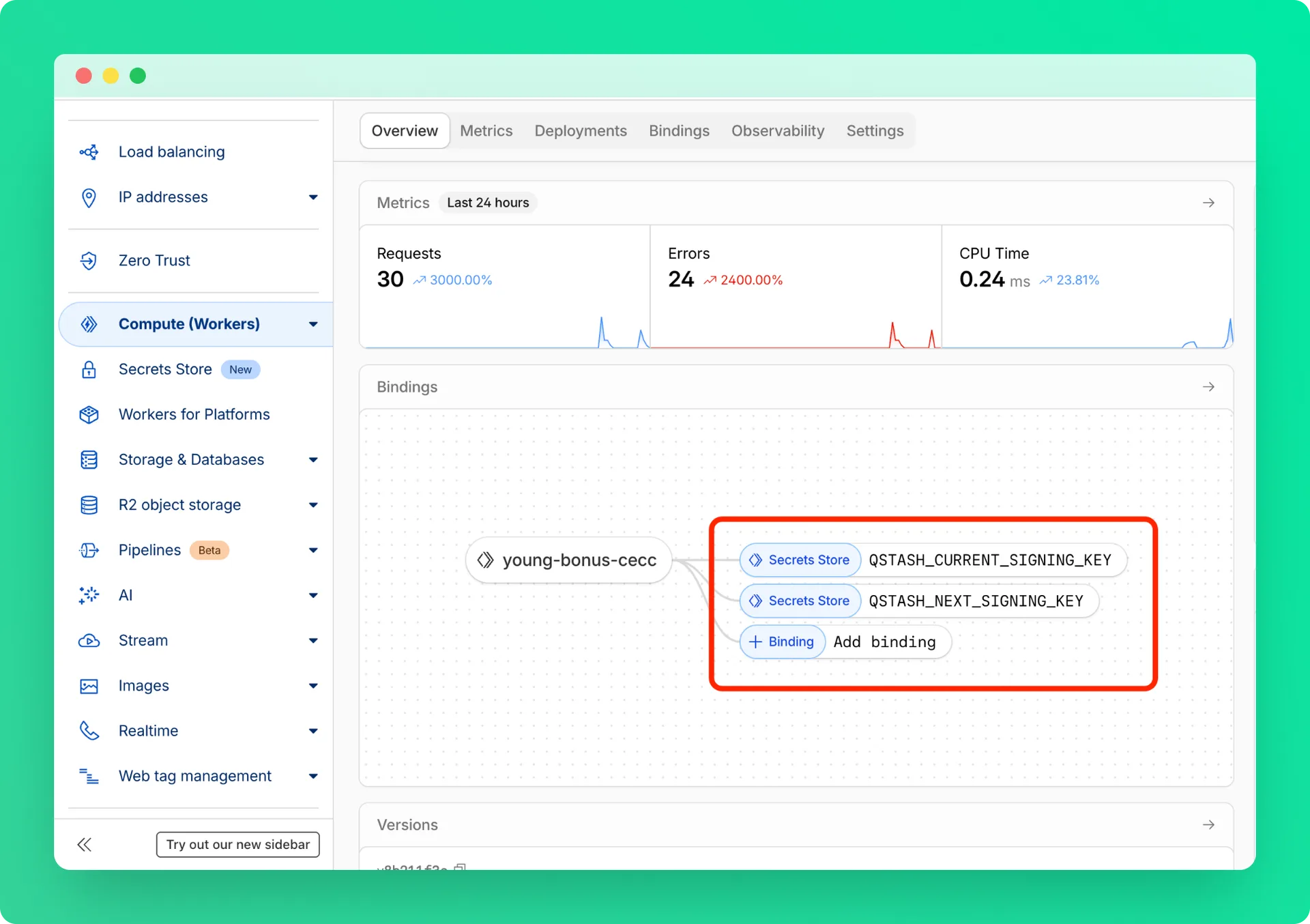The height and width of the screenshot is (924, 1310).
Task: Click the Load balancing icon
Action: (89, 151)
